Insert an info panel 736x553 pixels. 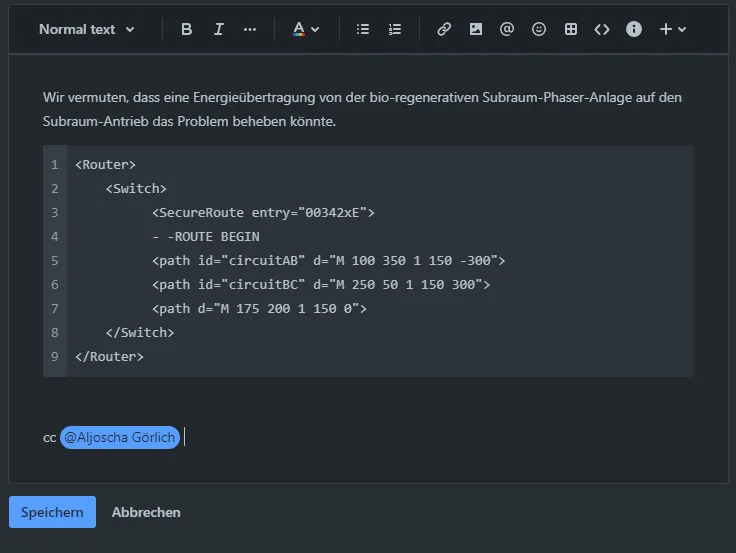point(634,30)
